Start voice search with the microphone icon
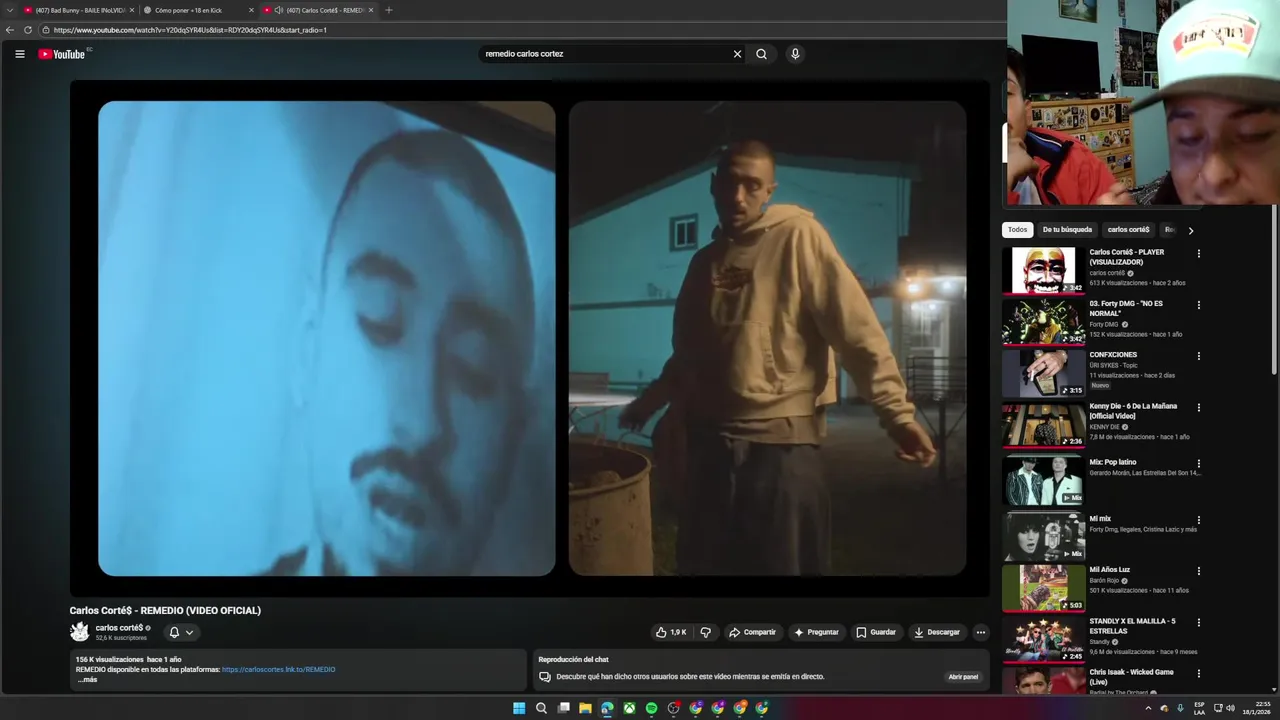This screenshot has height=720, width=1280. pos(795,54)
